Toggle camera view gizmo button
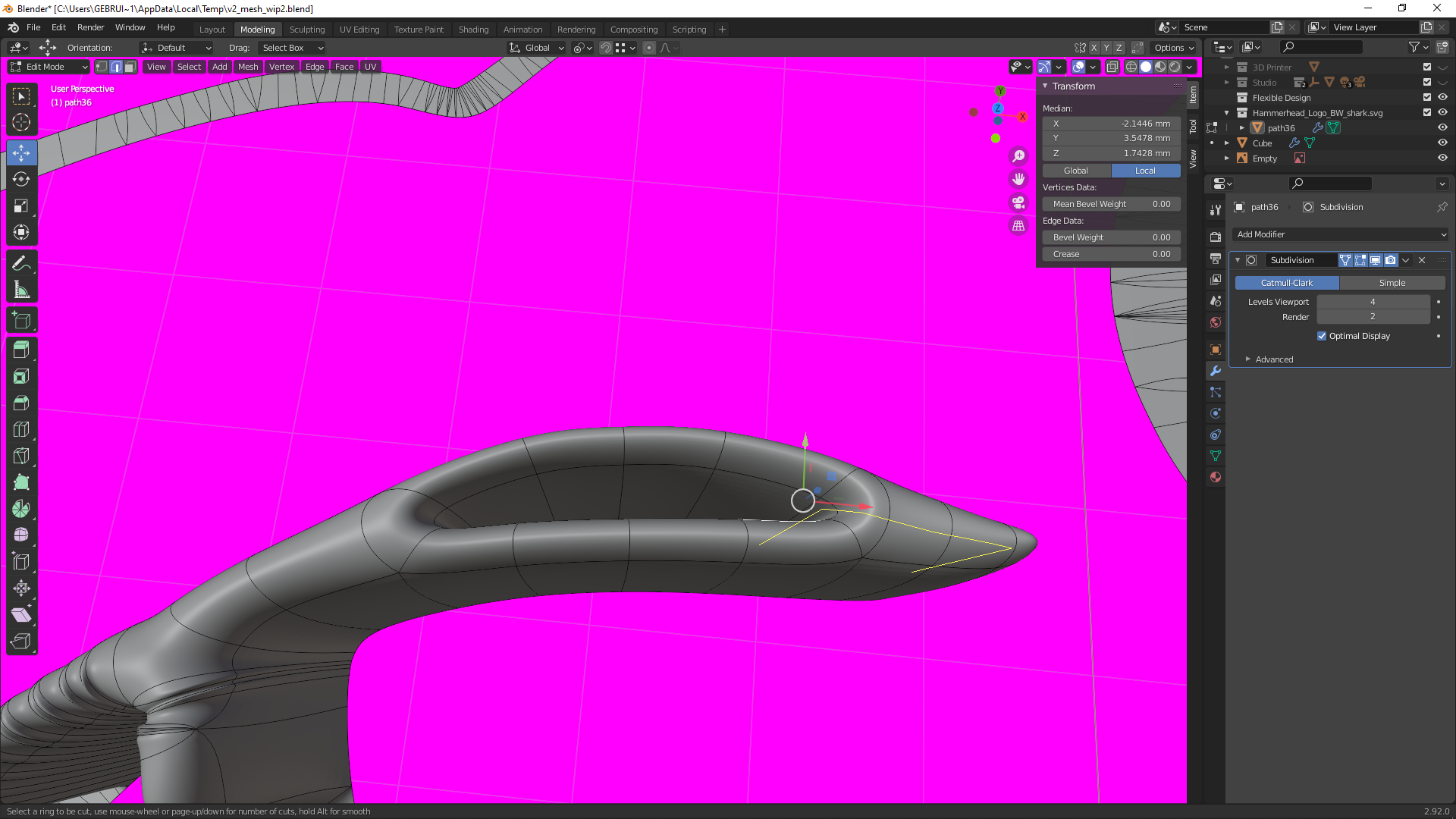1456x819 pixels. pos(1018,202)
